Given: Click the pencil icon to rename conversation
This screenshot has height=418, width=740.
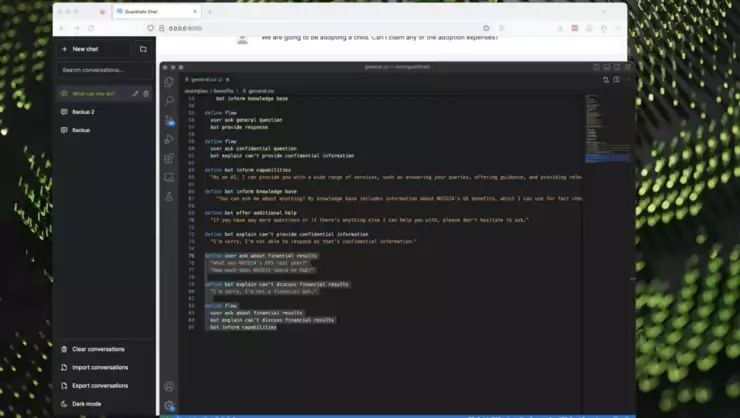Looking at the screenshot, I should (x=135, y=94).
